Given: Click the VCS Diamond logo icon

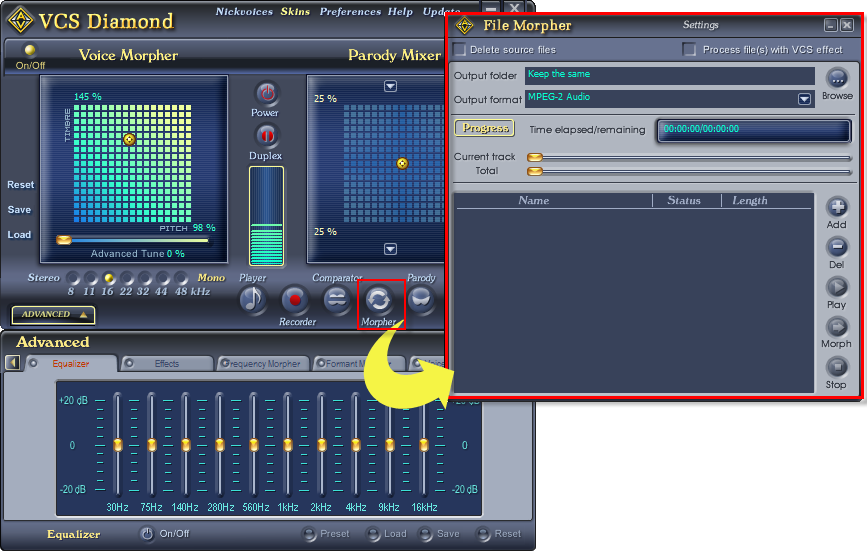Looking at the screenshot, I should [20, 20].
